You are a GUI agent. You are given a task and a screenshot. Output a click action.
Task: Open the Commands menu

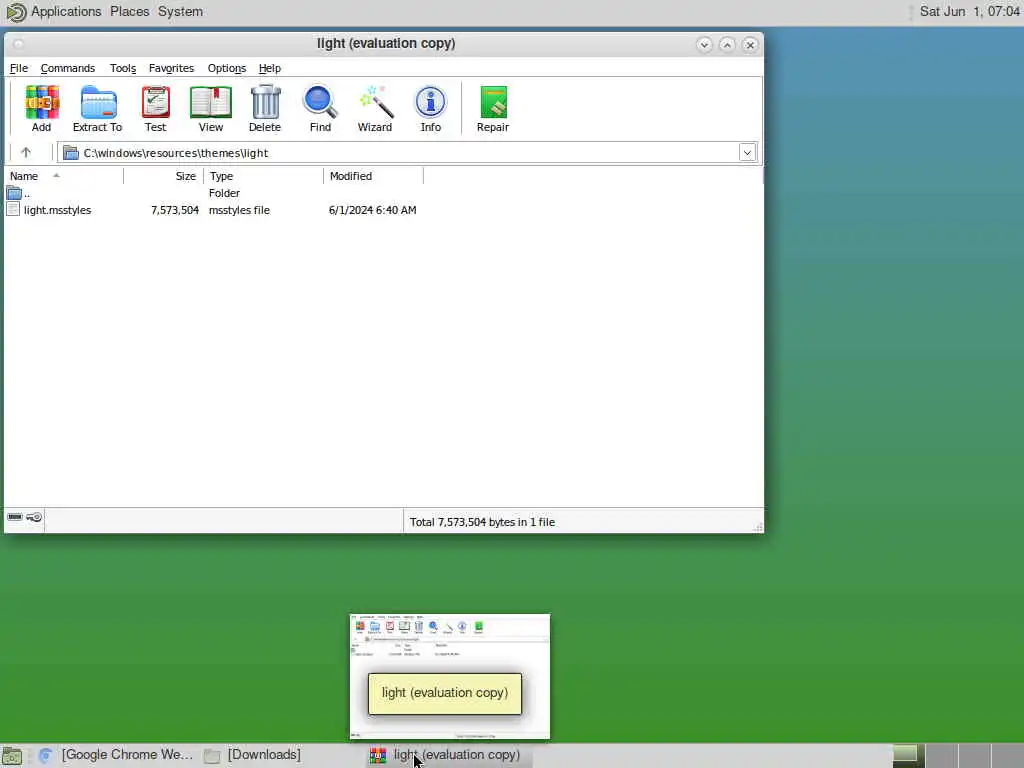point(68,68)
